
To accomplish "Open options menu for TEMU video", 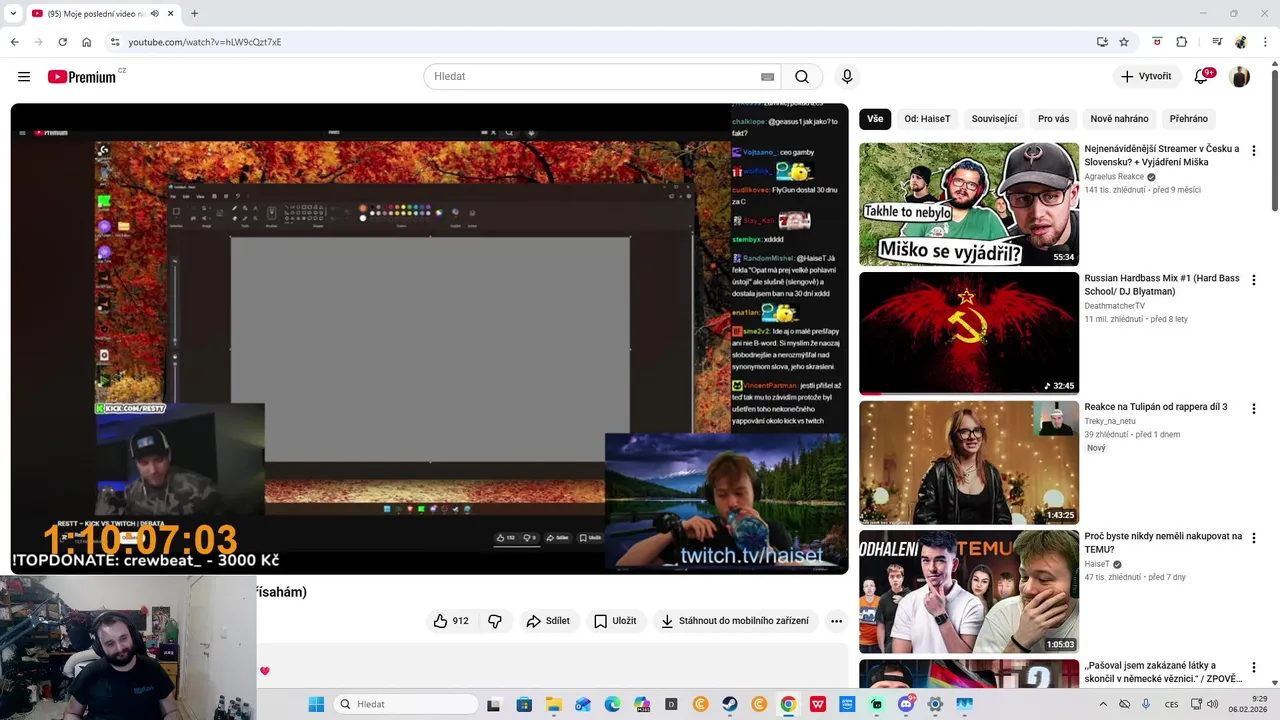I will click(1254, 538).
